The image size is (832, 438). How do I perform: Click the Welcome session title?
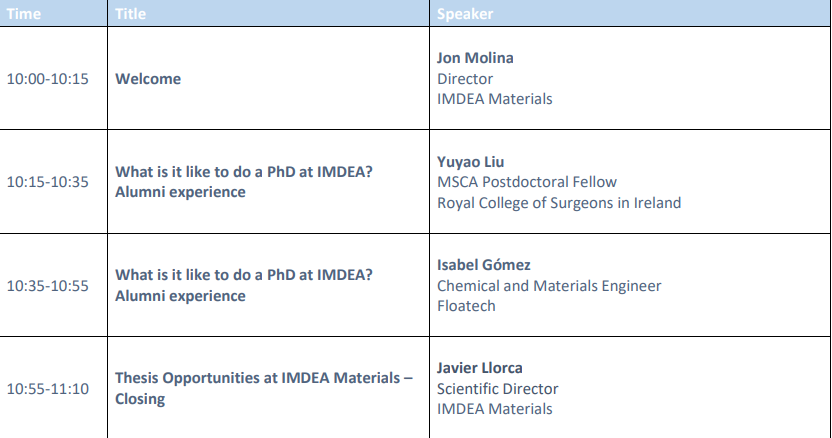pyautogui.click(x=148, y=78)
